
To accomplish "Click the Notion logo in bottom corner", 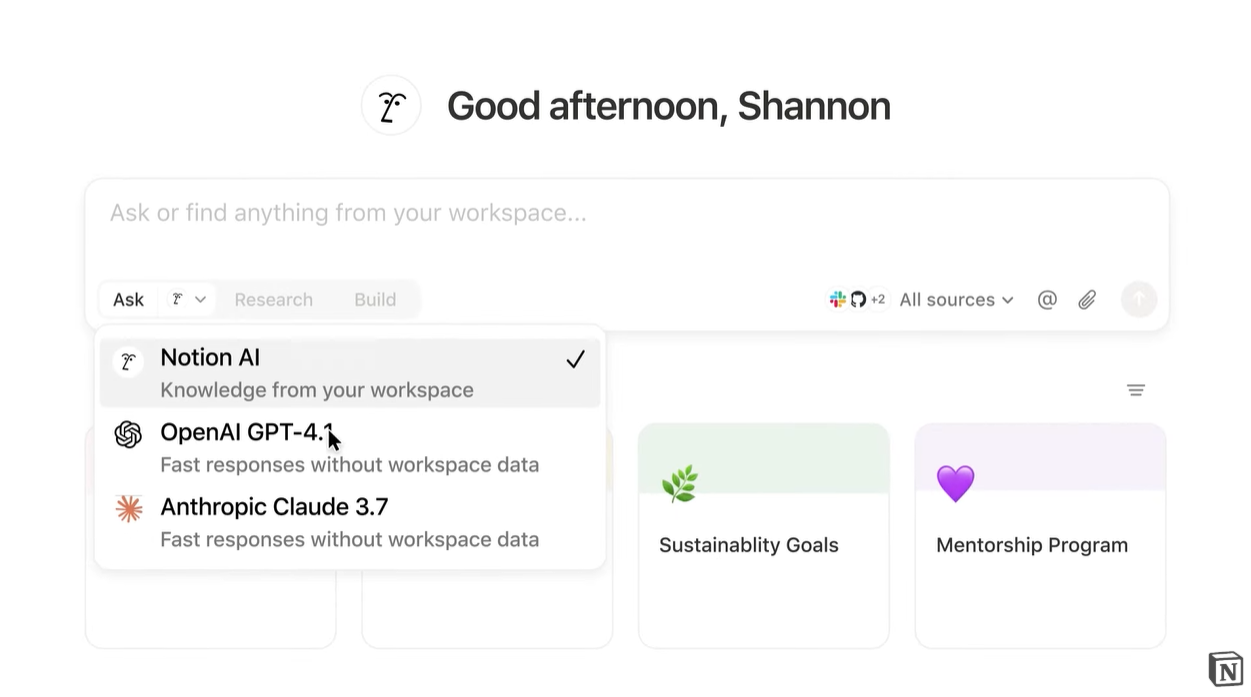I will pos(1225,669).
